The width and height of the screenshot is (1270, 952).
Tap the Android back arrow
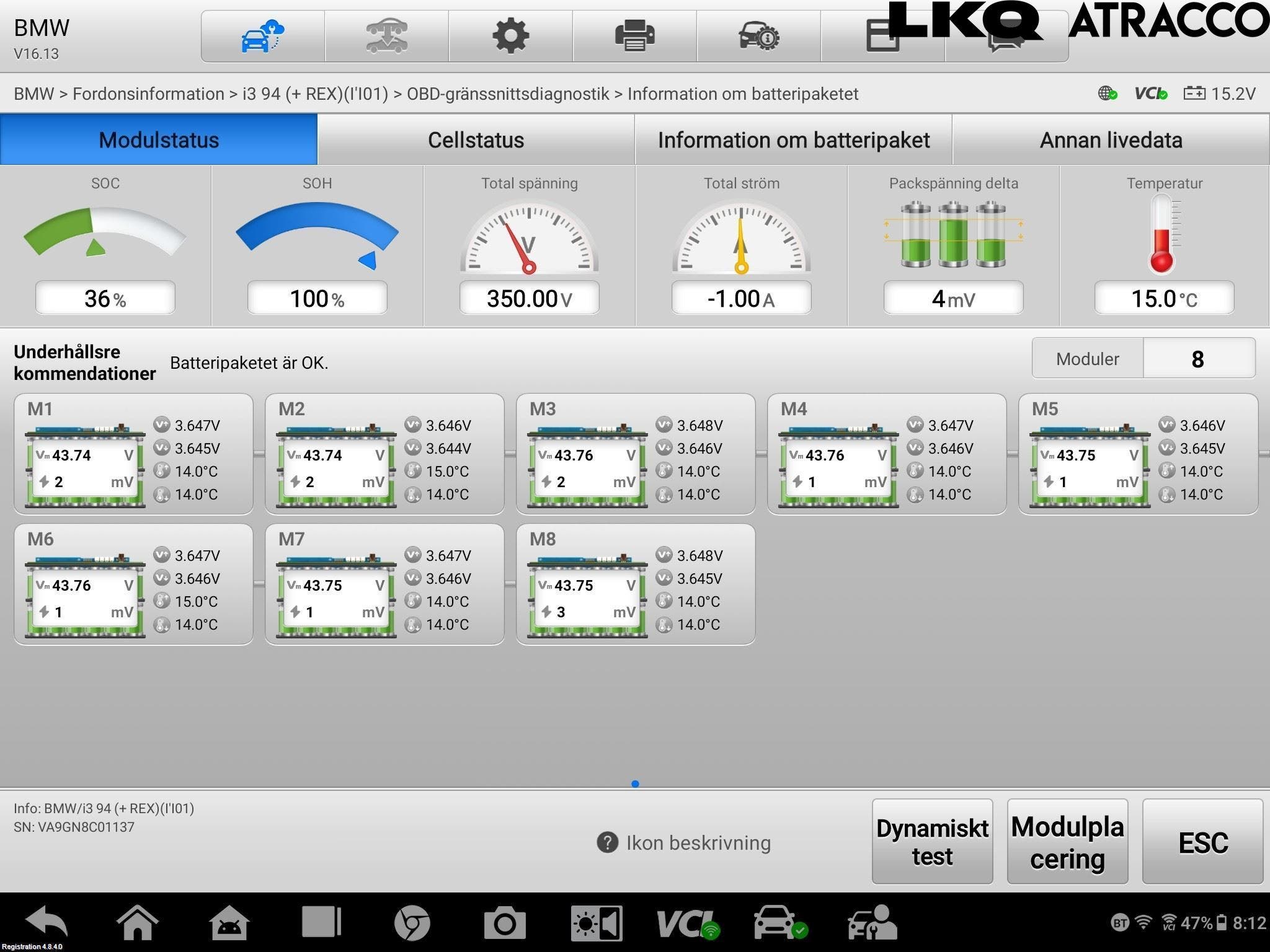pyautogui.click(x=46, y=923)
